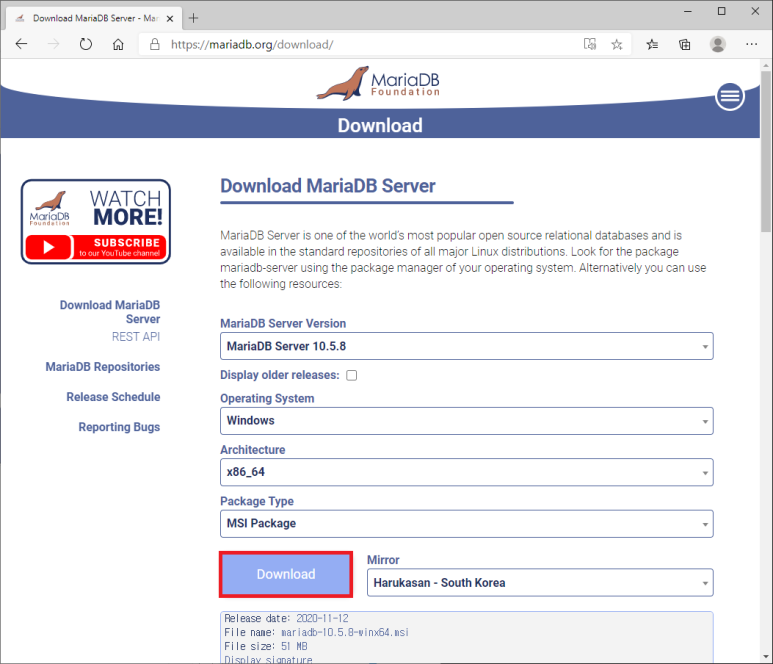Click the File size 51 MB text
773x664 pixels.
(x=266, y=646)
